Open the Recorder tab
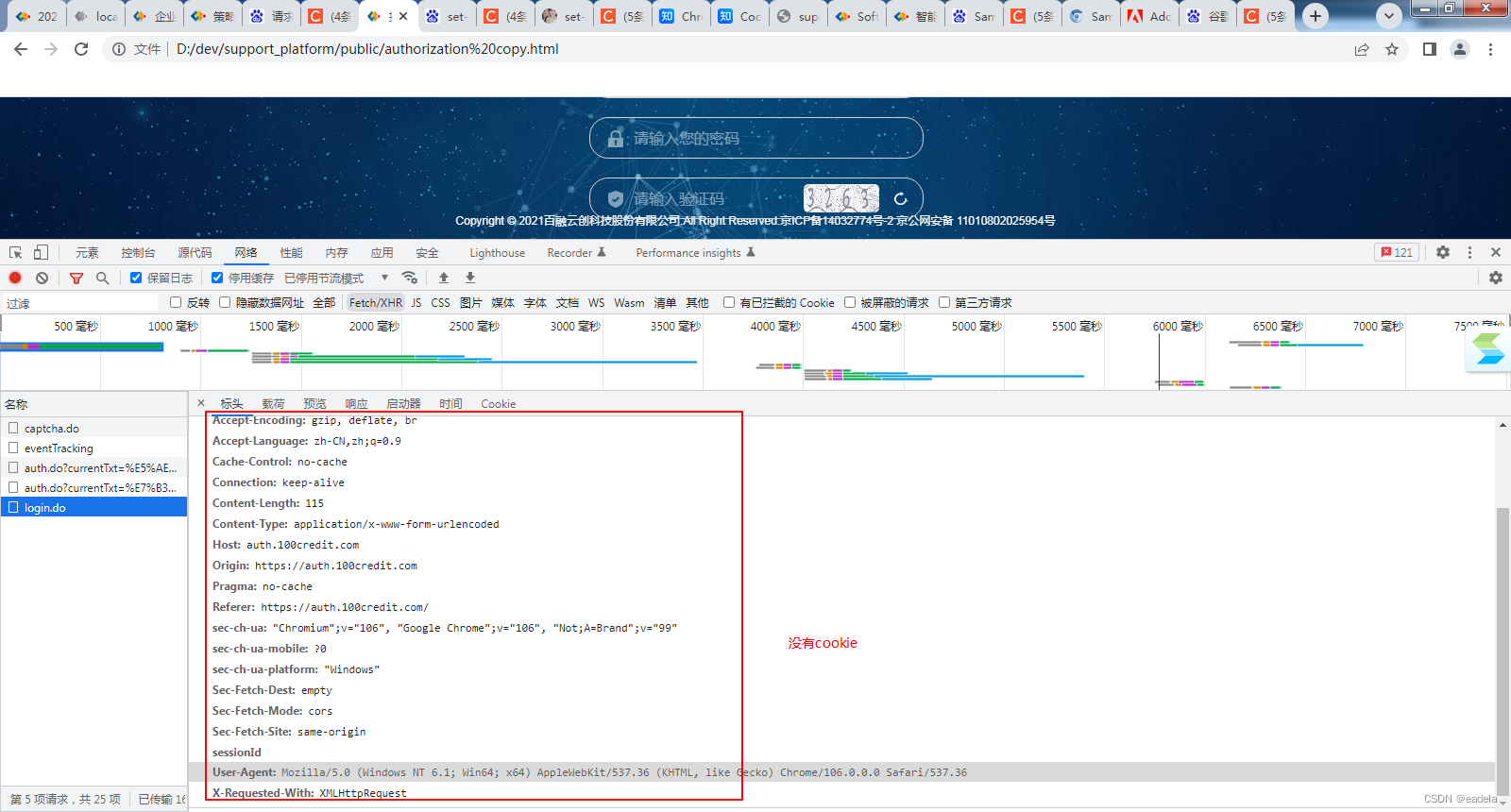 click(576, 252)
